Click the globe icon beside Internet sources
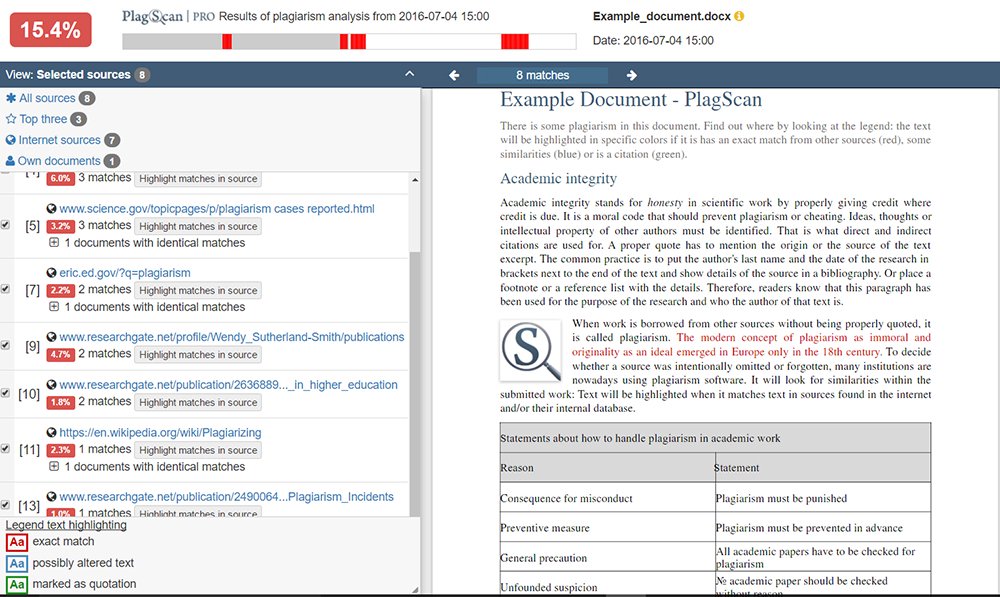Viewport: 1000px width, 597px height. 10,140
